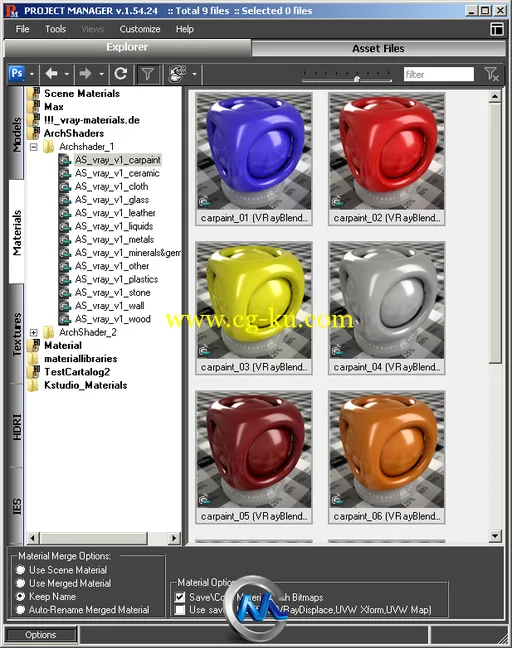Select the AS_vray_v1_minerals&gem library
This screenshot has width=512, height=648.
point(127,253)
